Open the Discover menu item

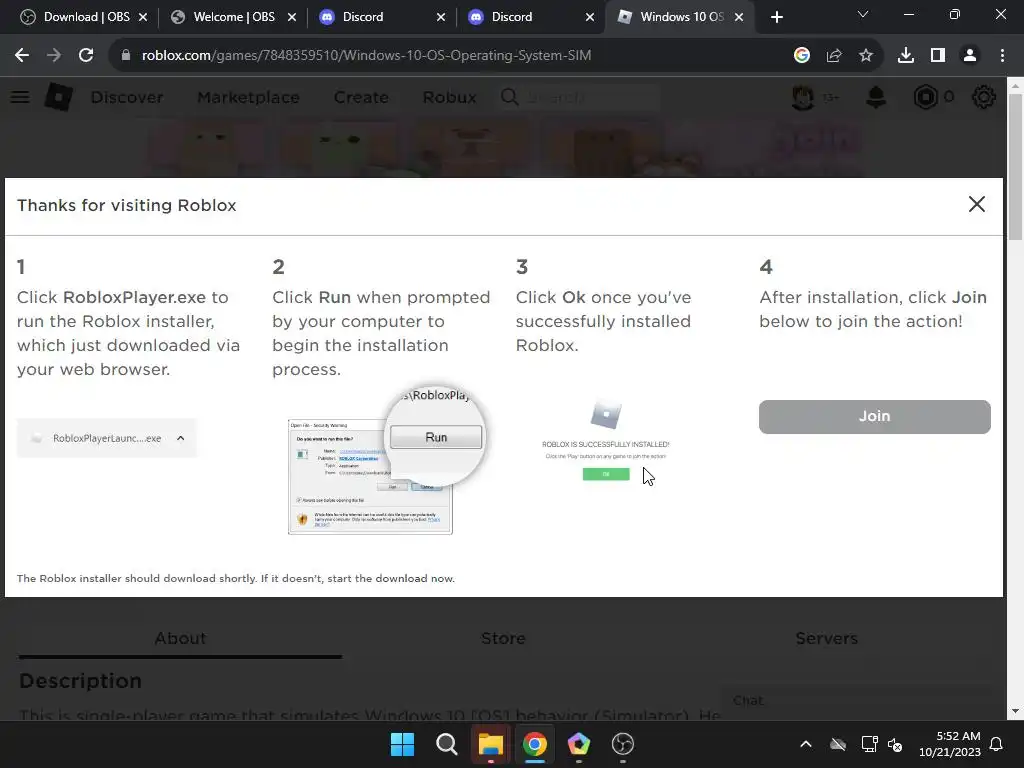(127, 97)
